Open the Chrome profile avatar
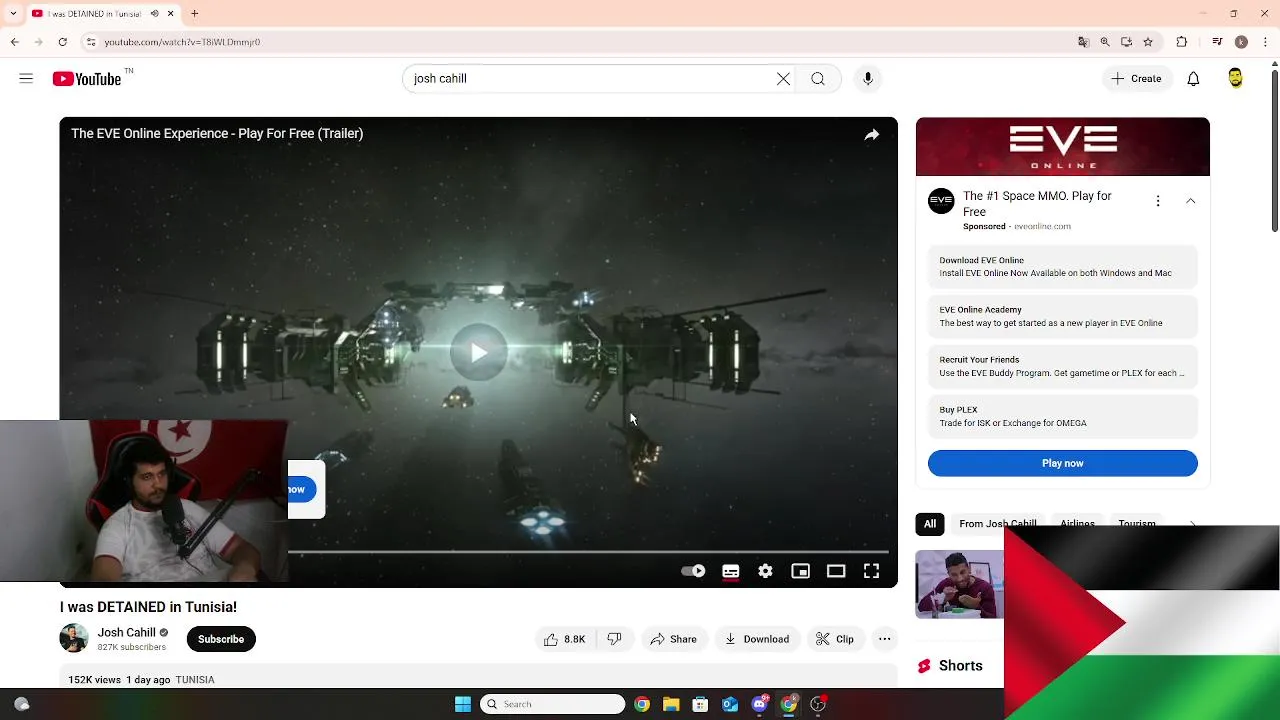 (x=1241, y=42)
